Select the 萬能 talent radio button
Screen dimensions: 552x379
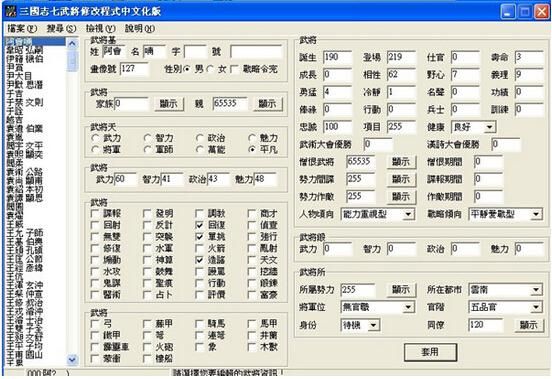[200, 150]
